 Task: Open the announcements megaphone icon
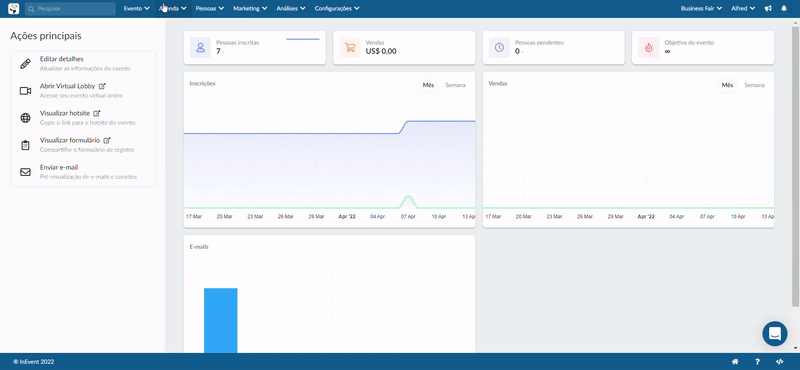[x=768, y=9]
